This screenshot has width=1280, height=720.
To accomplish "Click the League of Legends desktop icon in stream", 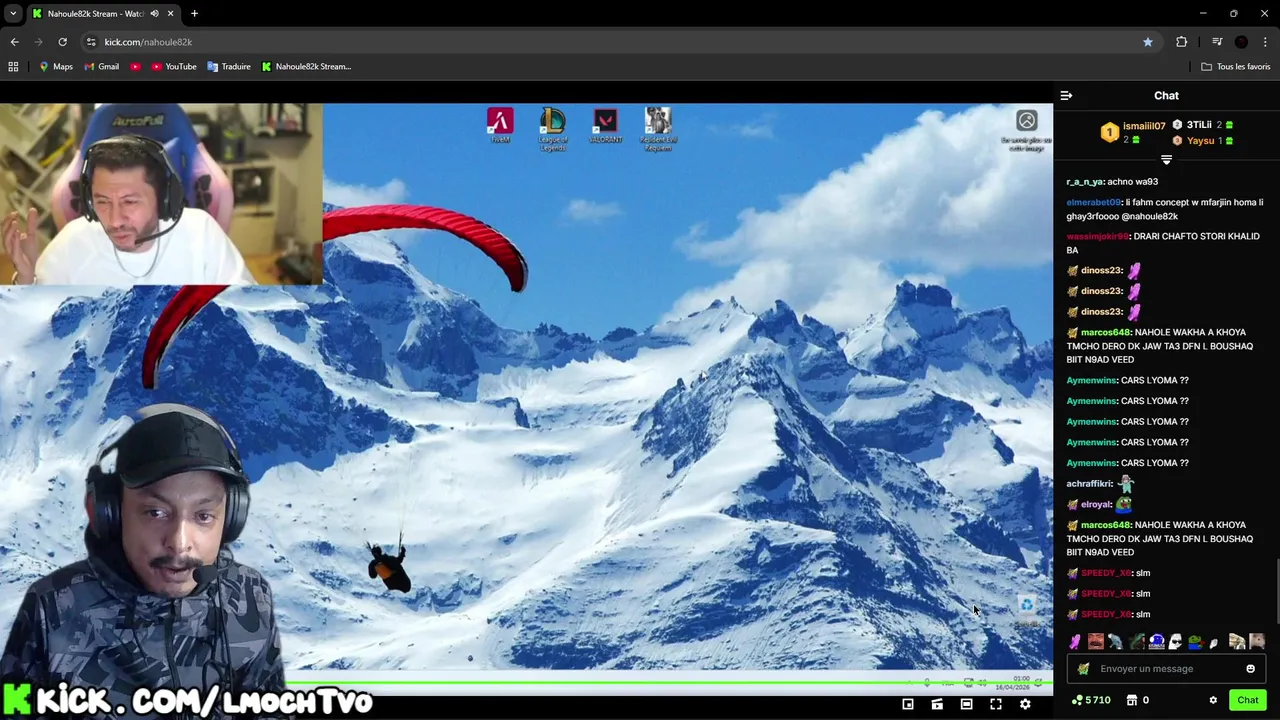I will (553, 129).
